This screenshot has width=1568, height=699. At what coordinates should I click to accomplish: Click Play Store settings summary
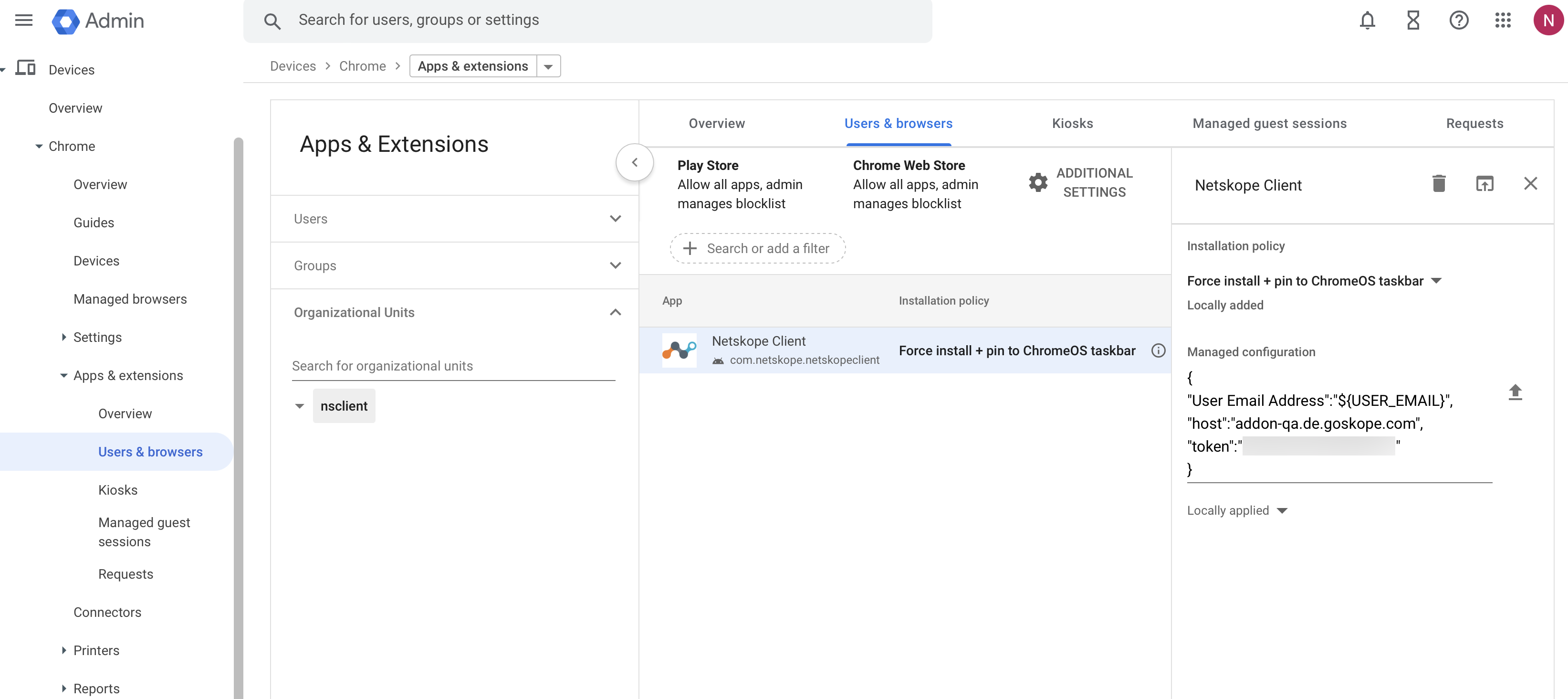[739, 184]
